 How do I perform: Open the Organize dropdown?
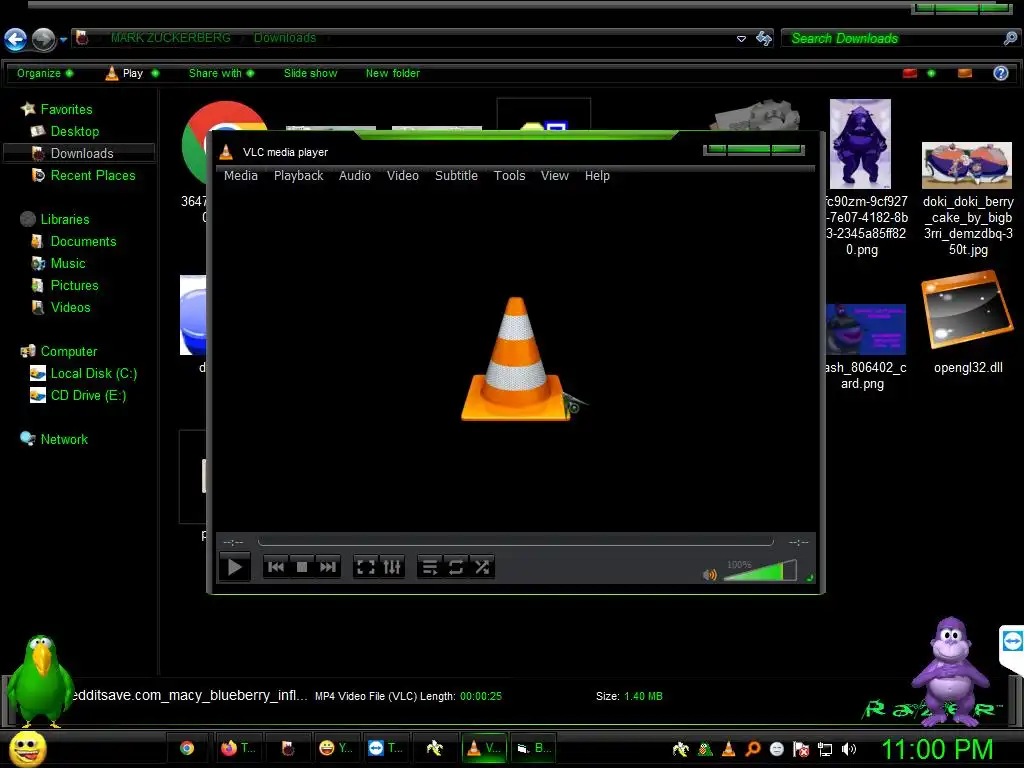[x=45, y=73]
